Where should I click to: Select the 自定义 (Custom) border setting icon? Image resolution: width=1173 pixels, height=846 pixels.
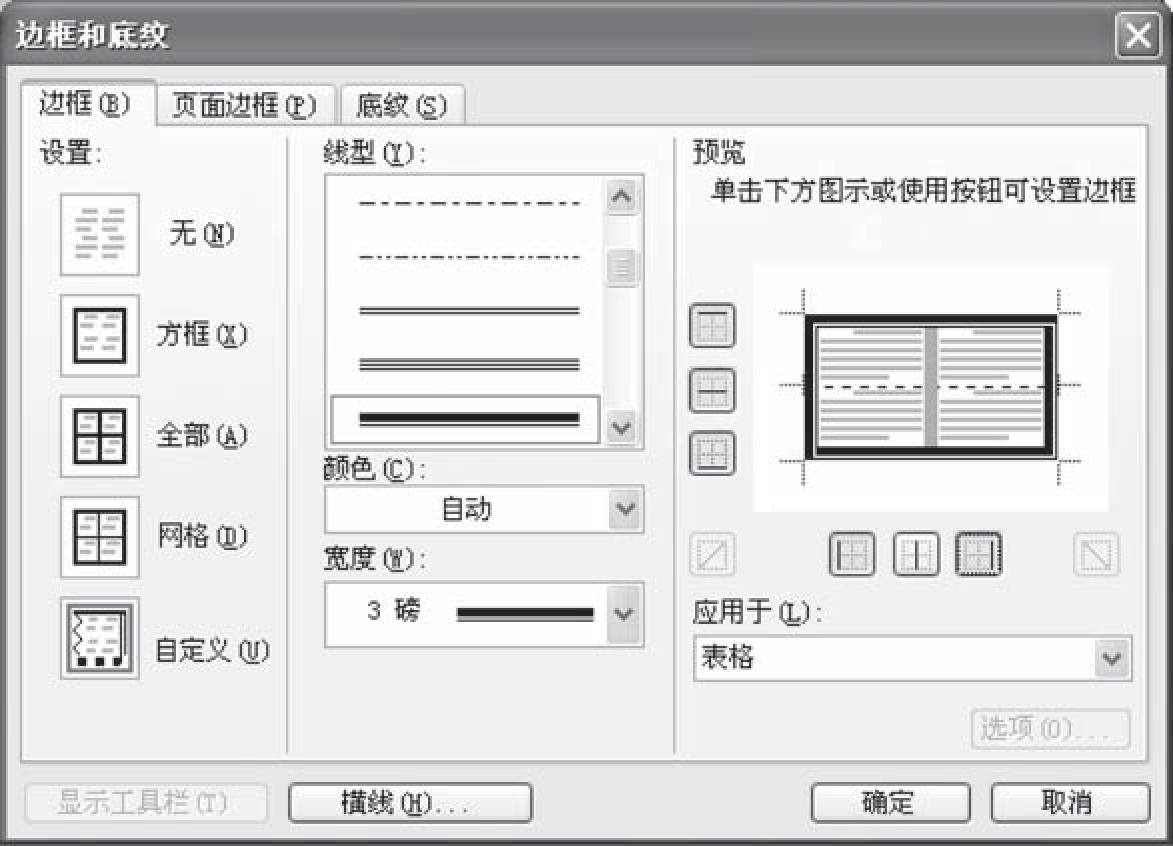coord(99,638)
